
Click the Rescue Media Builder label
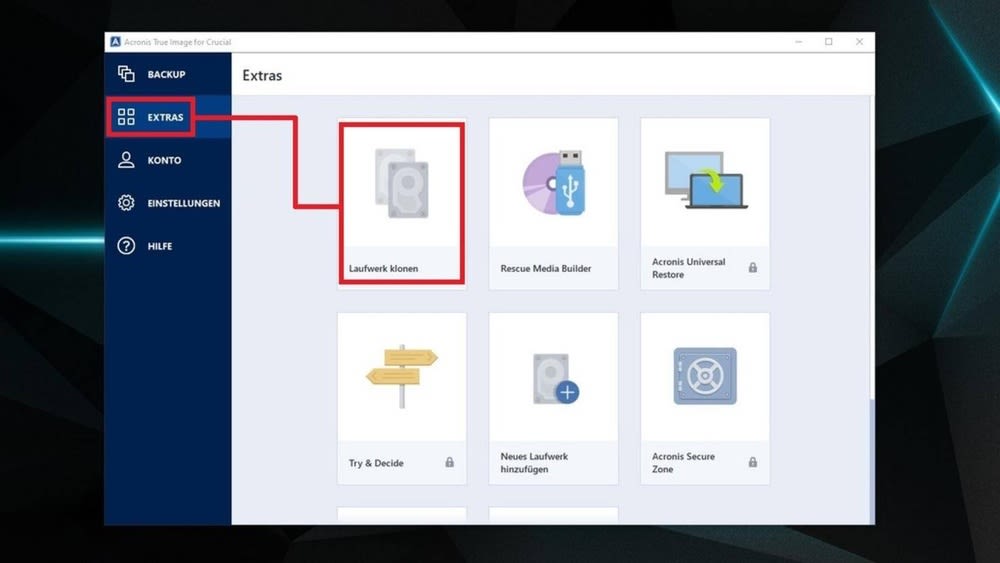tap(546, 268)
